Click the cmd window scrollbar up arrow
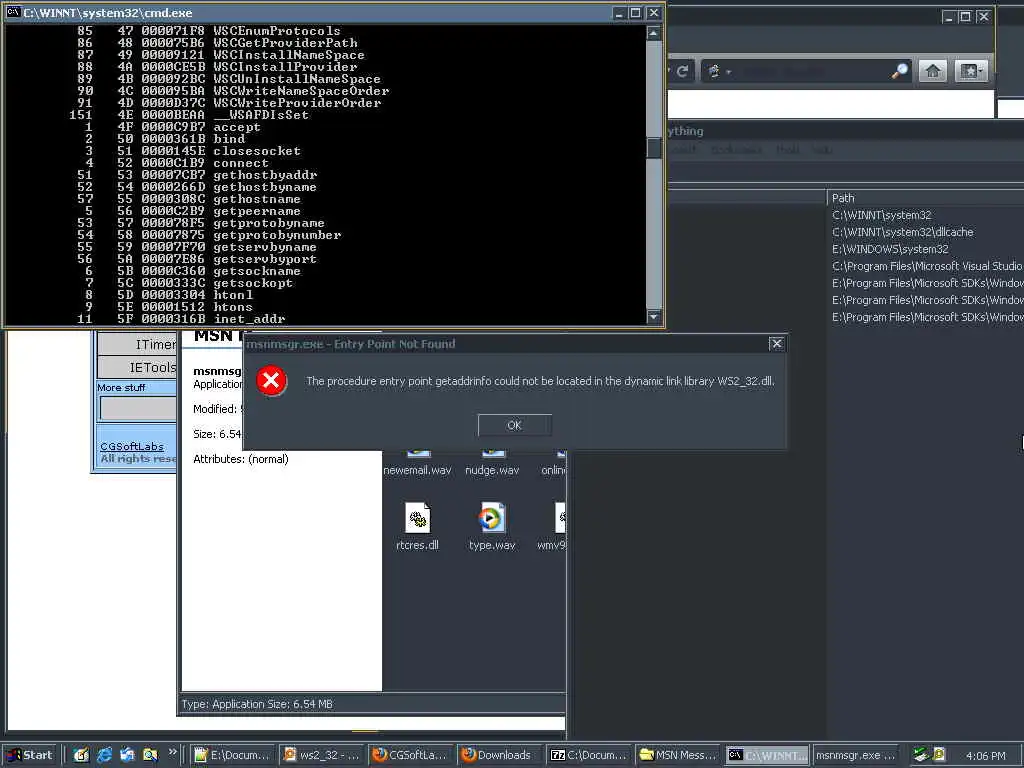 (654, 33)
